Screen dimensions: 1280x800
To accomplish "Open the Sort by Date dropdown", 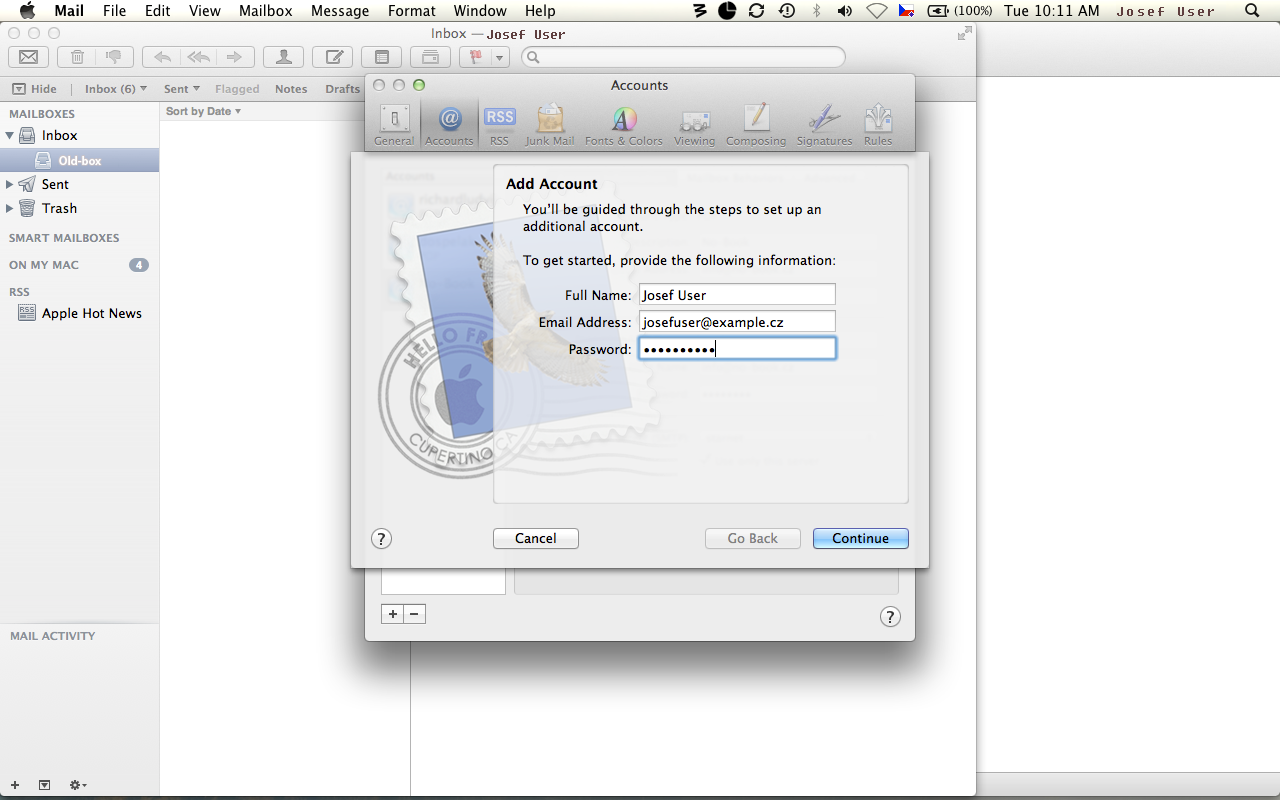I will point(203,111).
